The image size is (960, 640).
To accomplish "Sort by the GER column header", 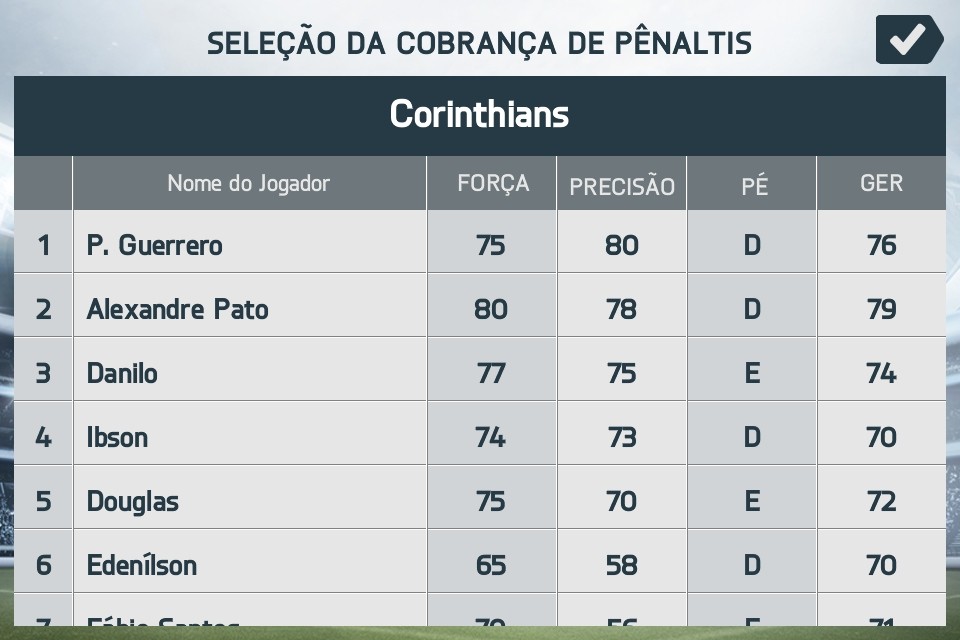I will 881,183.
